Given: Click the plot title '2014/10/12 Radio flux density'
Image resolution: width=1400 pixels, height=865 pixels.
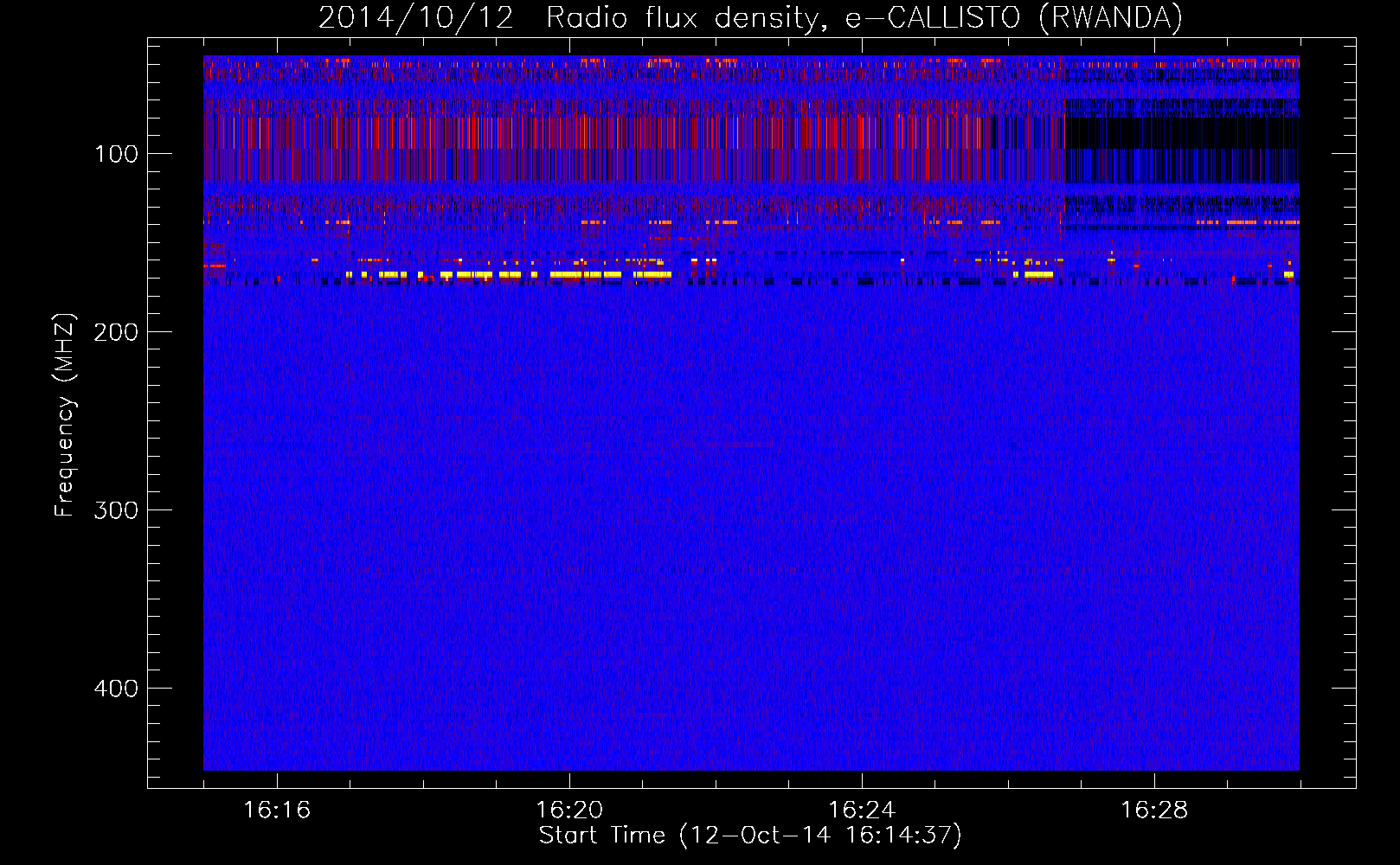Looking at the screenshot, I should 750,18.
